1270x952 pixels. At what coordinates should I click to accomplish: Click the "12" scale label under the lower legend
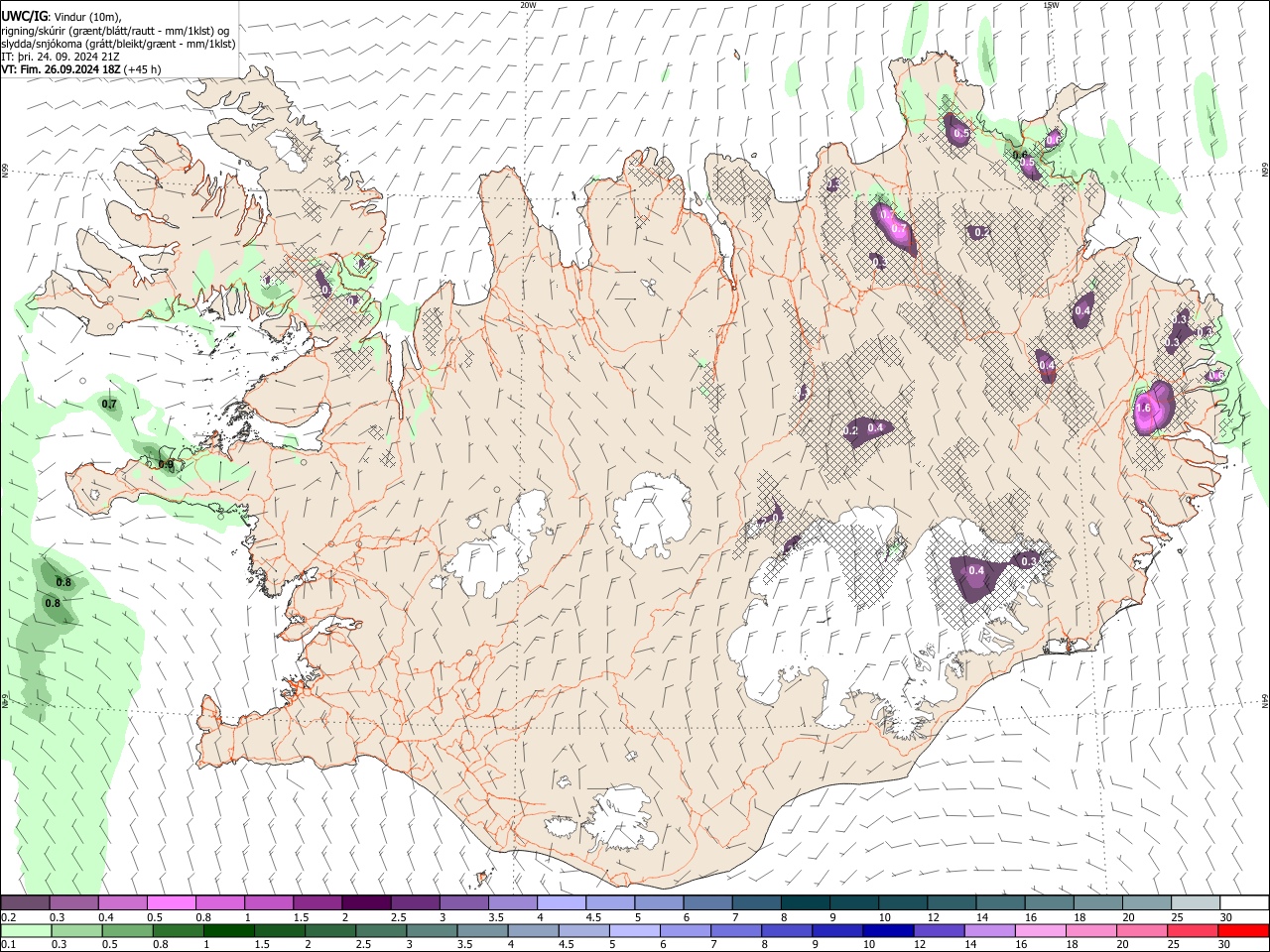point(920,945)
